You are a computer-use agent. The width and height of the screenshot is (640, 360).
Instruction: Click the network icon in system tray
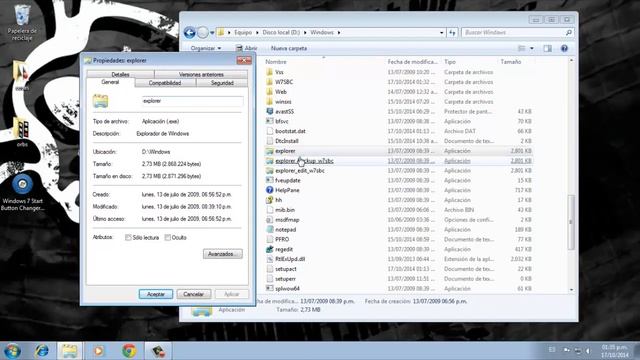click(x=578, y=350)
